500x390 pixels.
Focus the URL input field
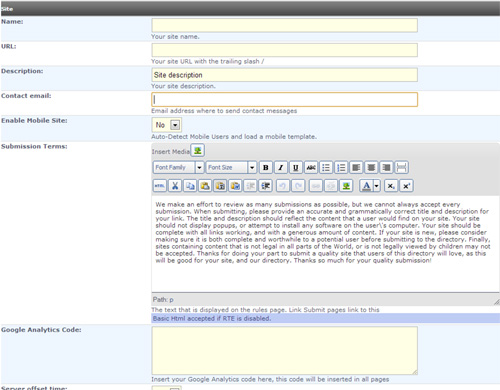(285, 50)
